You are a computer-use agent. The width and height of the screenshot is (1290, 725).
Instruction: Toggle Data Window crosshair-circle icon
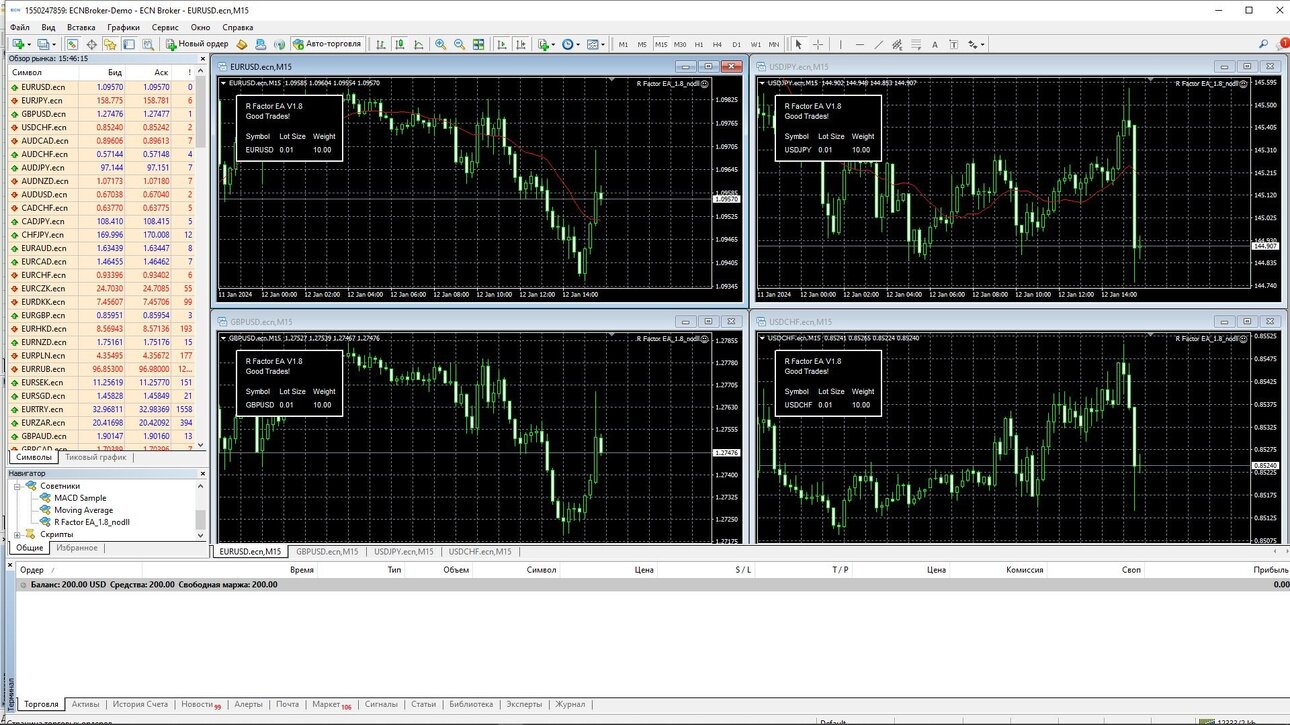92,44
